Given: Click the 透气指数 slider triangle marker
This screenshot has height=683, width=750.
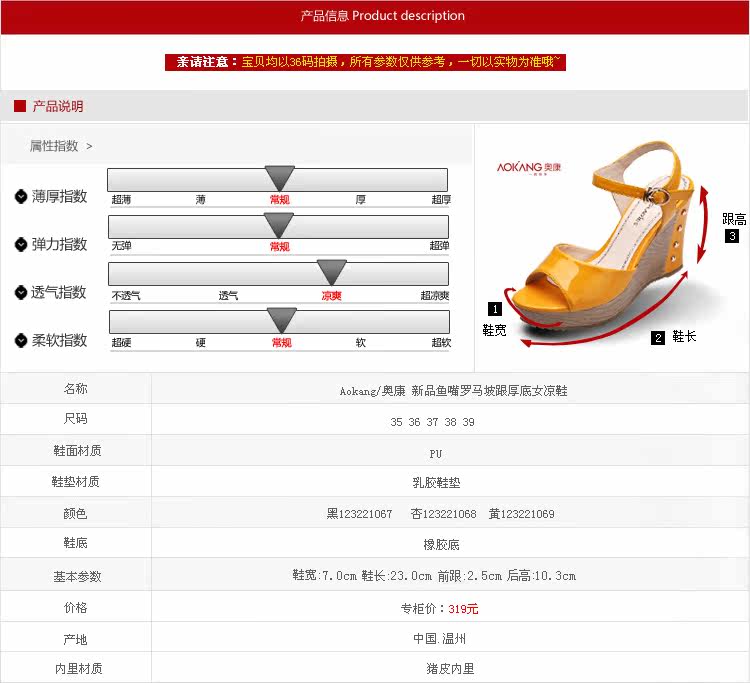Looking at the screenshot, I should coord(331,273).
